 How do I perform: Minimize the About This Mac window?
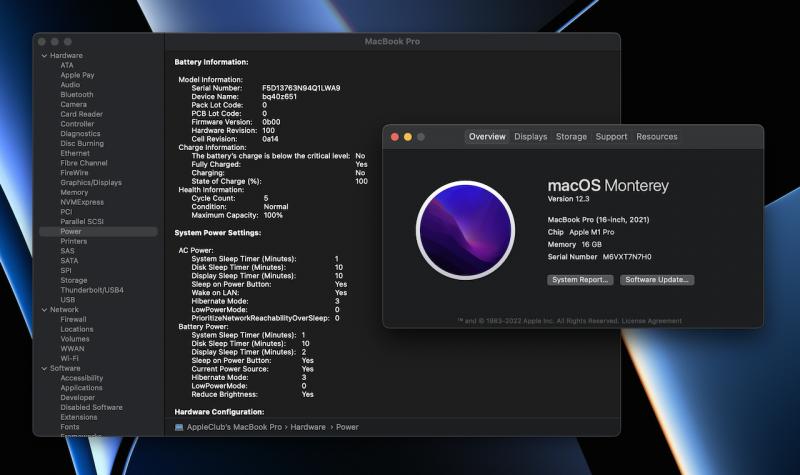click(407, 137)
